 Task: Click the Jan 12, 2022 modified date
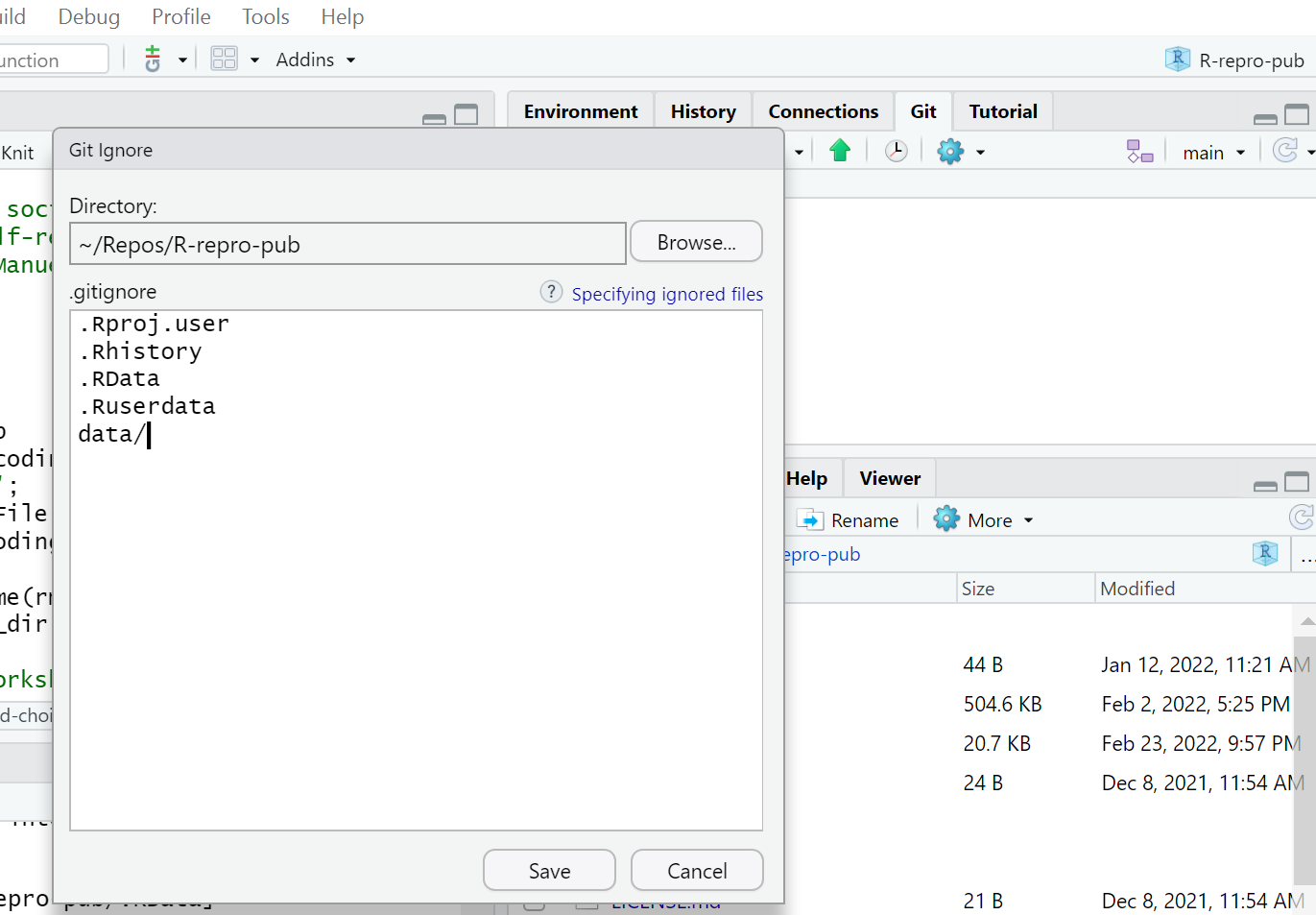tap(1206, 664)
